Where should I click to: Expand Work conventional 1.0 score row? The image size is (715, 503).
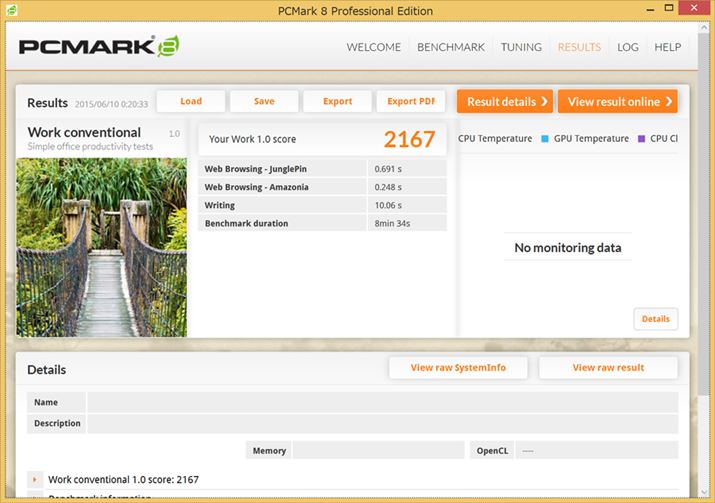click(x=35, y=479)
